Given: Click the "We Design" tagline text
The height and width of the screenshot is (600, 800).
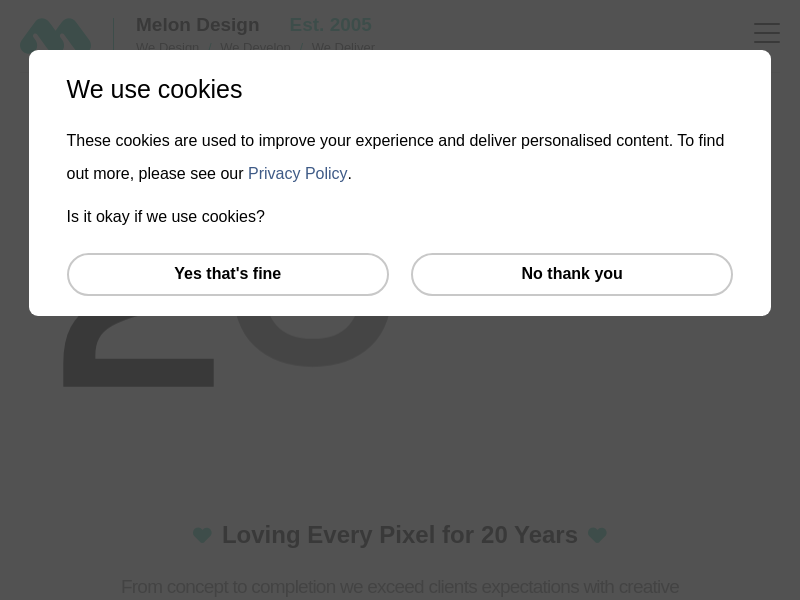Looking at the screenshot, I should click(167, 46).
